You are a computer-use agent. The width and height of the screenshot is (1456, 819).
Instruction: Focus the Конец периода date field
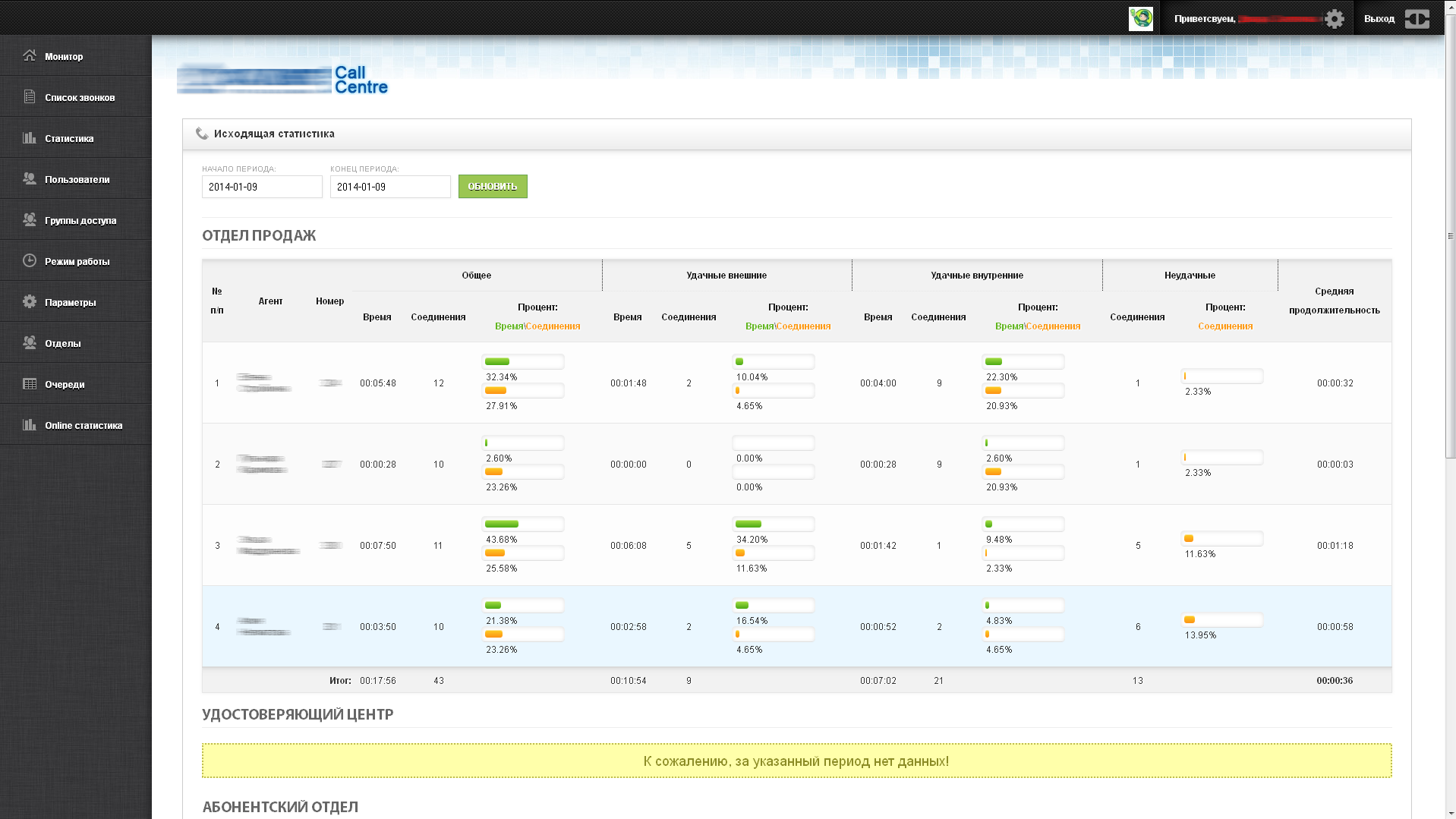point(390,187)
